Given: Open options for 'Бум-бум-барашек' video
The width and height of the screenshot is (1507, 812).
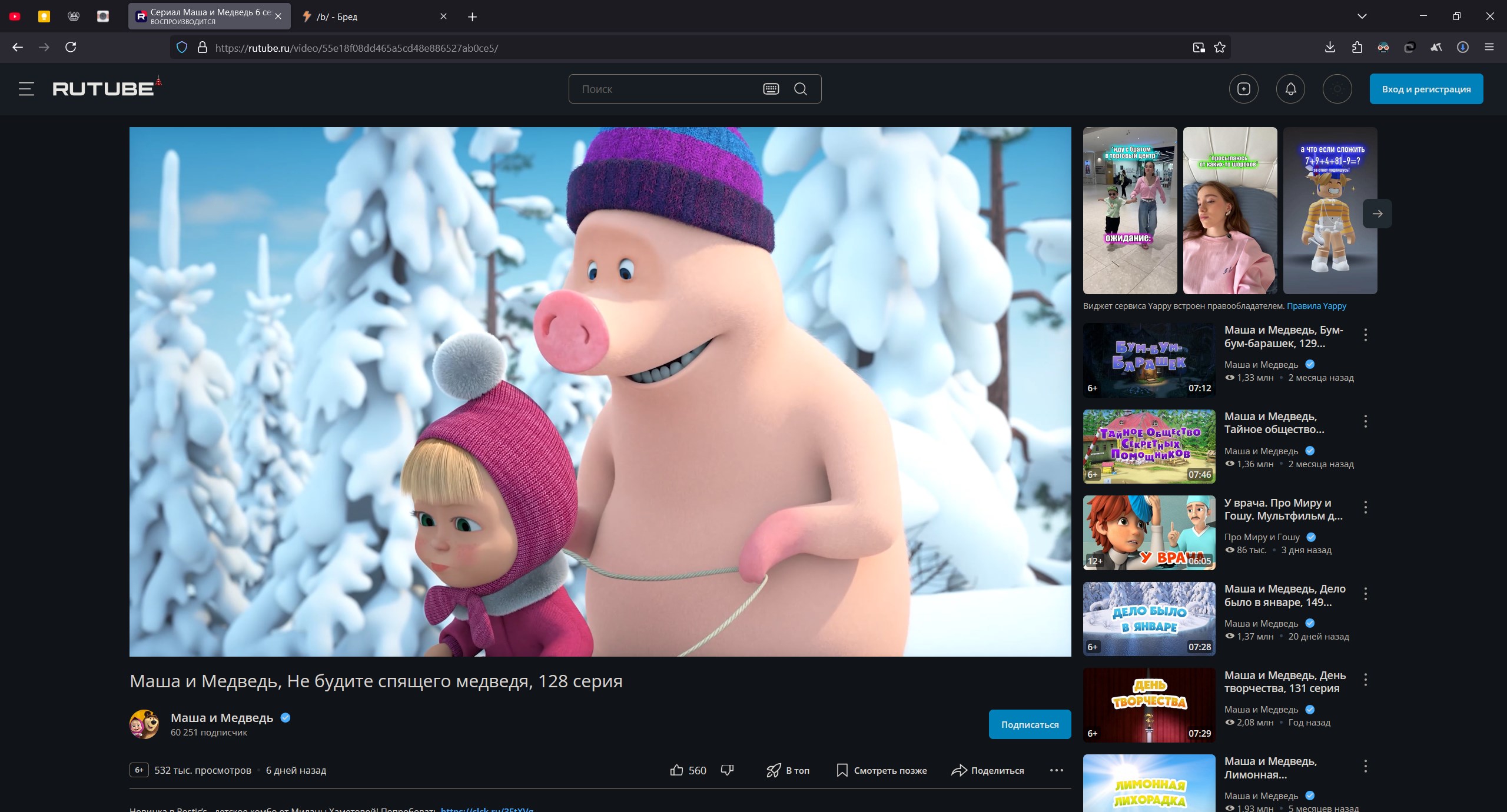Looking at the screenshot, I should click(x=1366, y=335).
